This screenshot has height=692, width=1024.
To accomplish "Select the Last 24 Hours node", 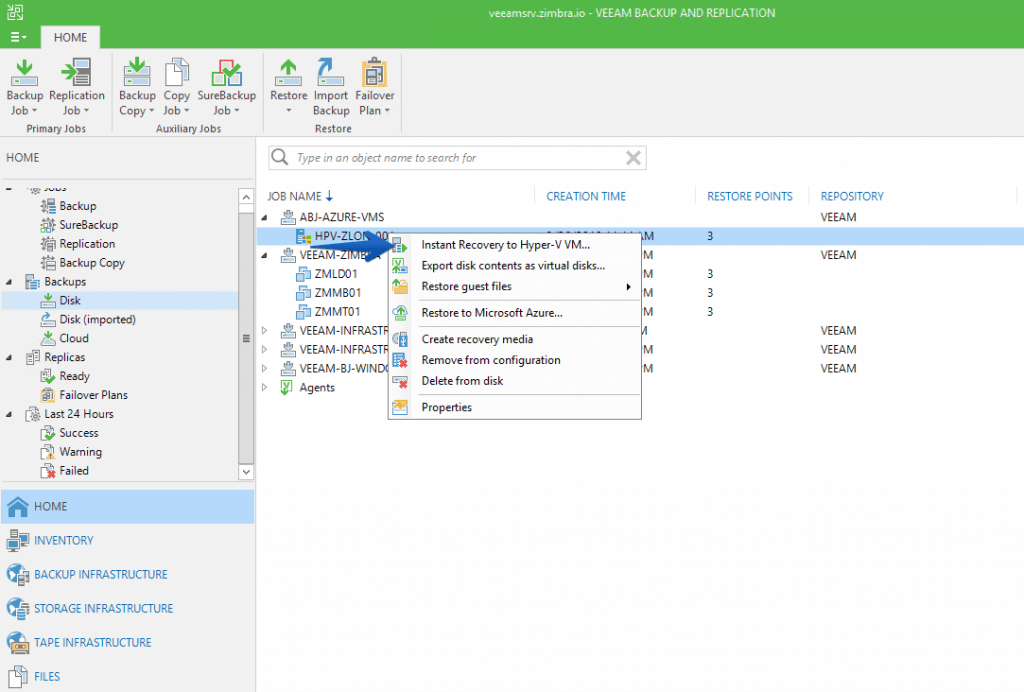I will click(x=78, y=414).
